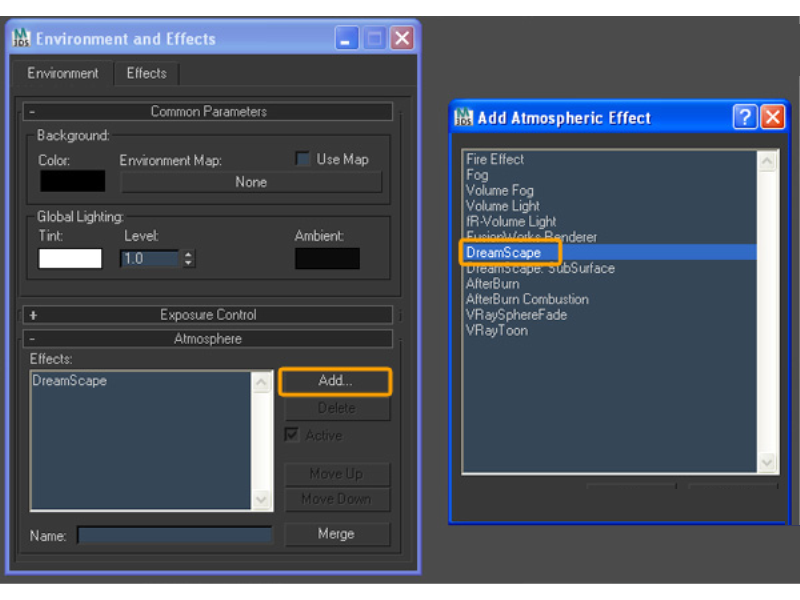Viewport: 800px width, 600px height.
Task: Enable the Use Map checkbox
Action: coord(303,159)
